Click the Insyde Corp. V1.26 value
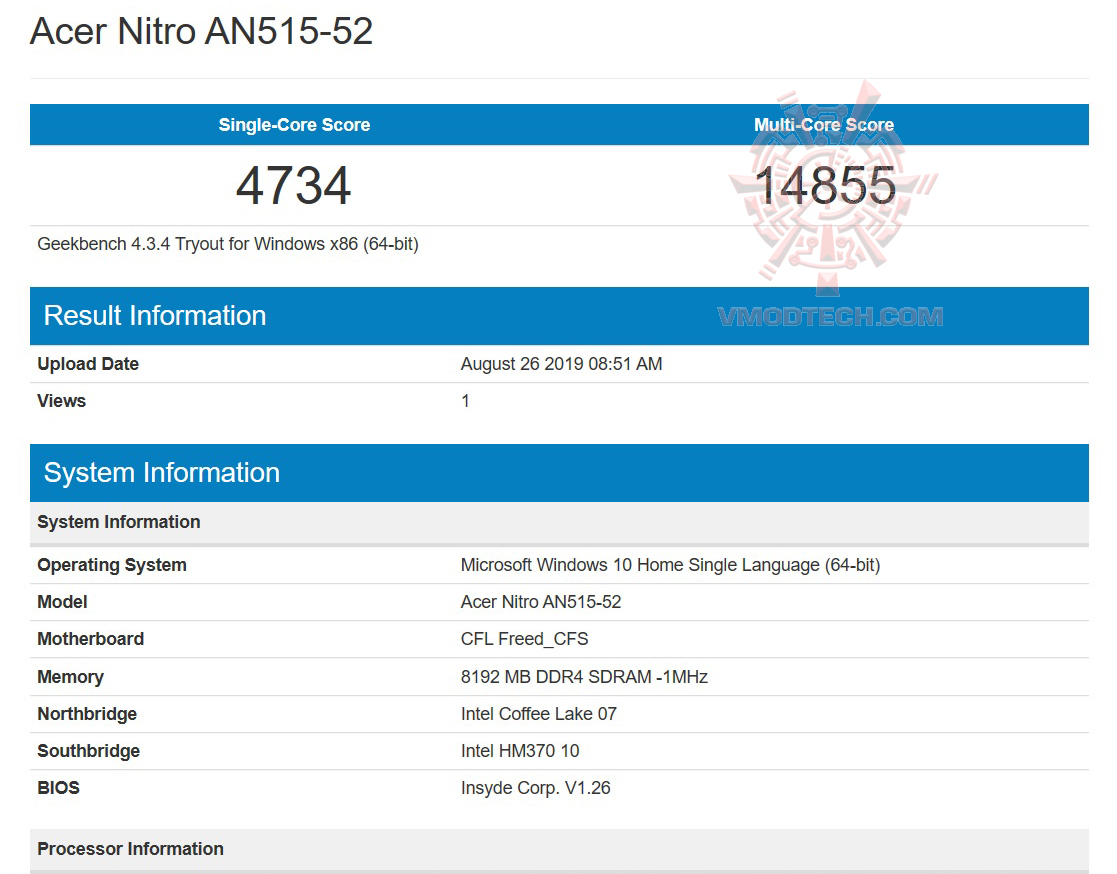 coord(536,788)
